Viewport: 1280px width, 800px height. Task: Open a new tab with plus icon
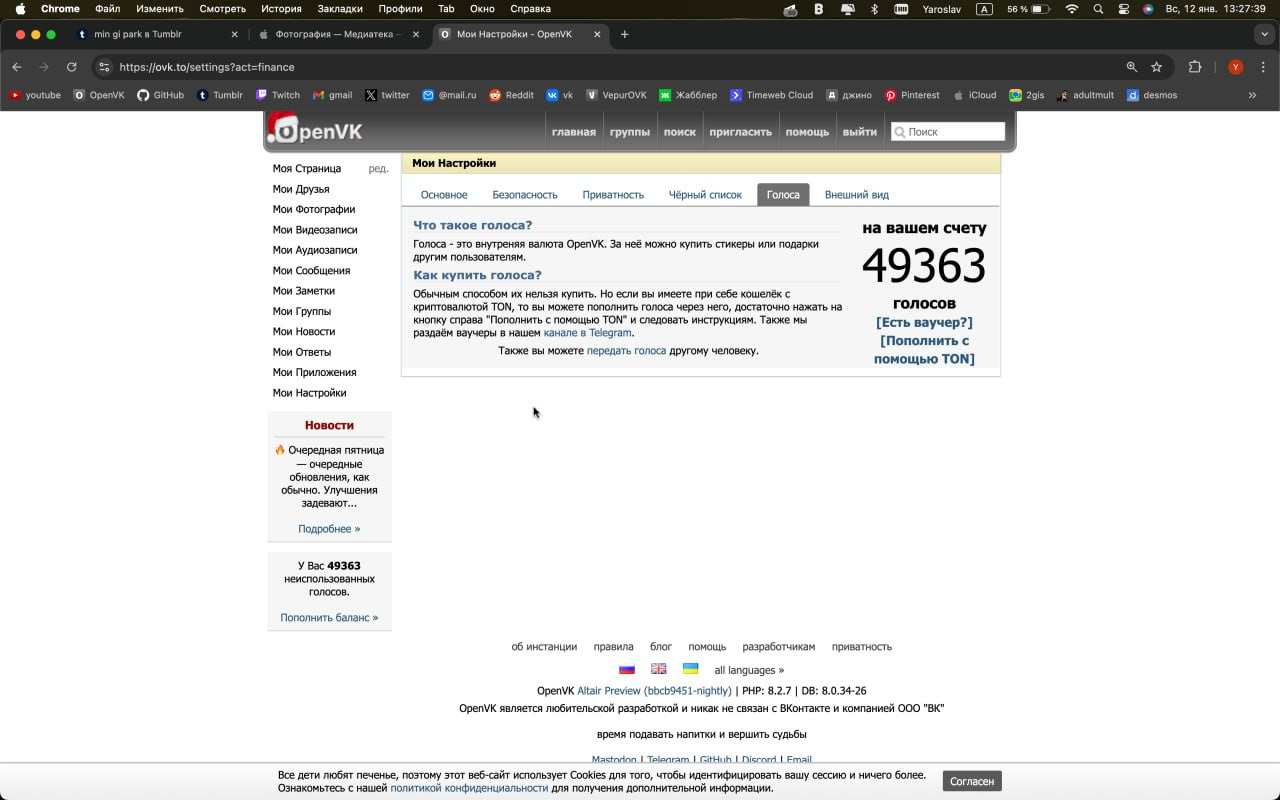click(x=625, y=34)
